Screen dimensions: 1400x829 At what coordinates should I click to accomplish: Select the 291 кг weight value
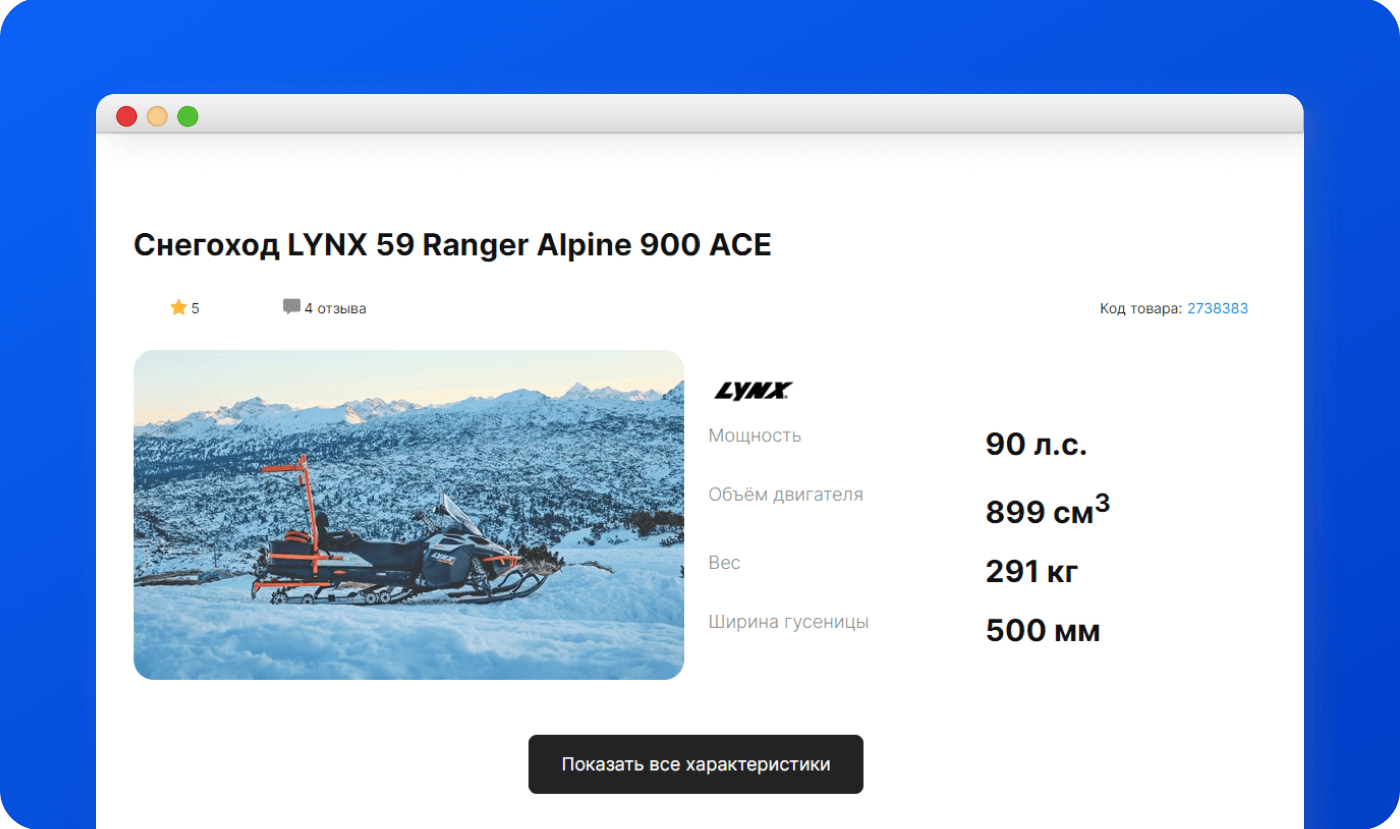pyautogui.click(x=1031, y=572)
